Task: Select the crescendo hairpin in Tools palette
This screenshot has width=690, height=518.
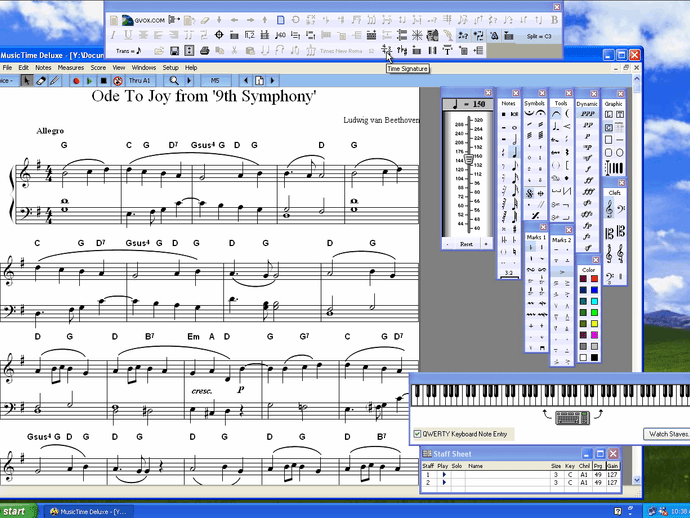Action: coord(567,126)
